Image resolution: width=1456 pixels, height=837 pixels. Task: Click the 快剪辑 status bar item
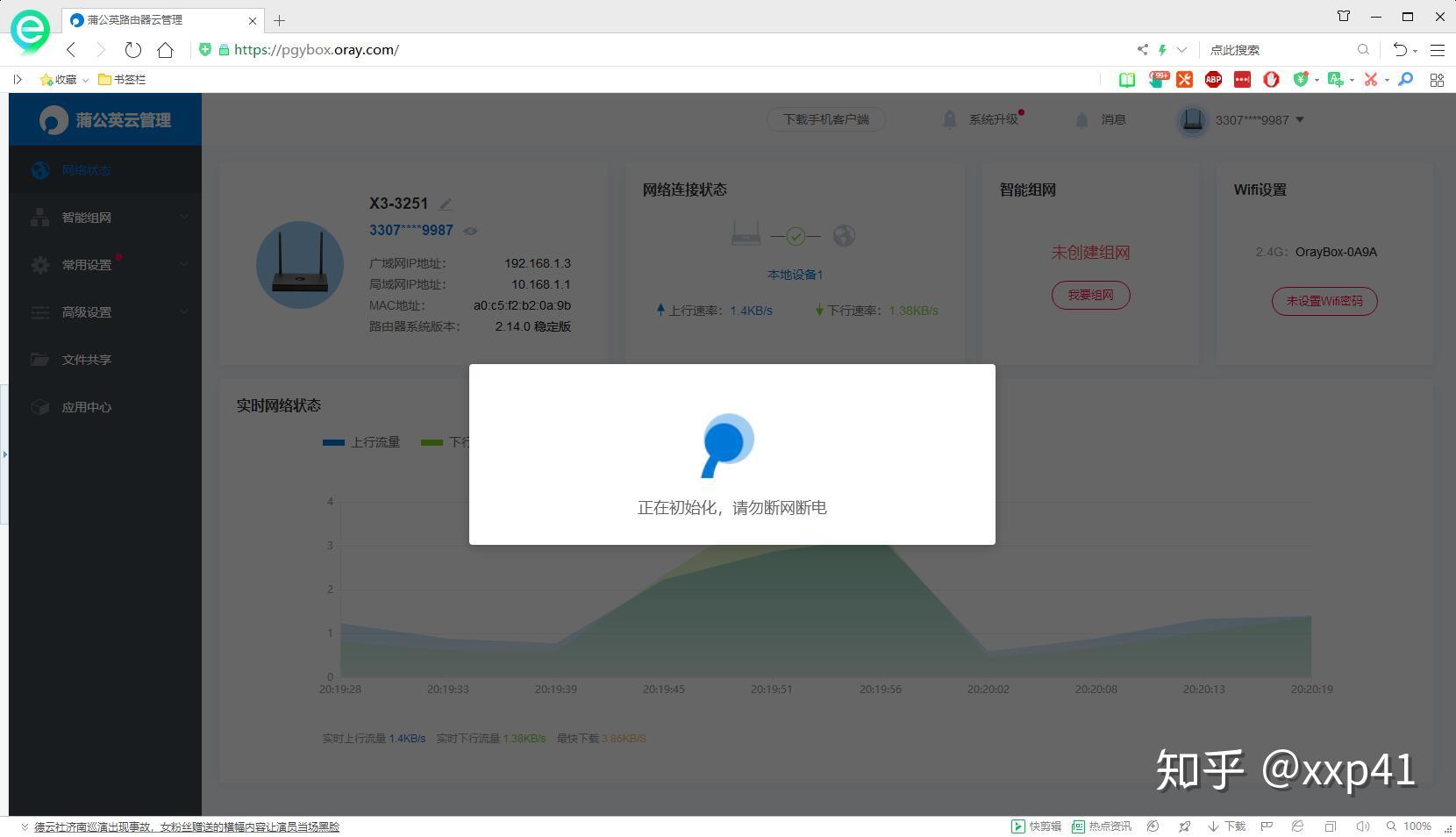tap(1036, 826)
